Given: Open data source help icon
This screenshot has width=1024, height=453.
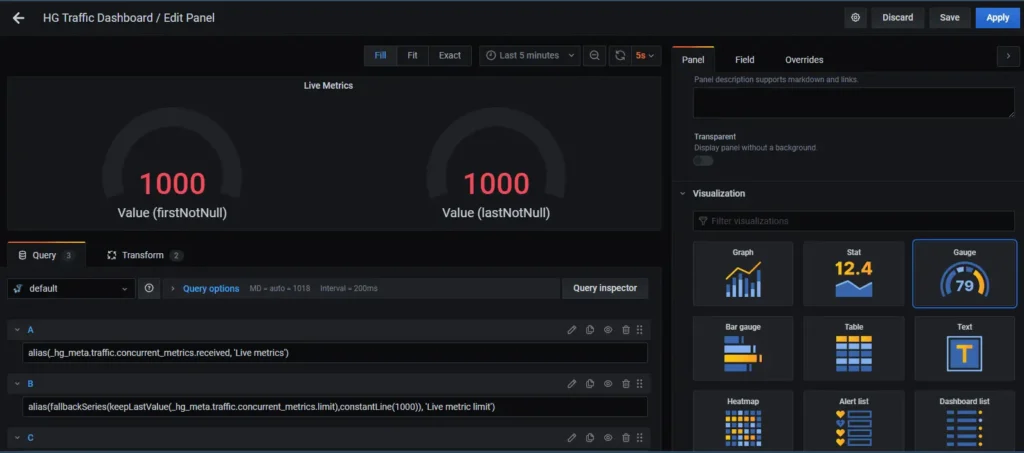Looking at the screenshot, I should (x=149, y=288).
